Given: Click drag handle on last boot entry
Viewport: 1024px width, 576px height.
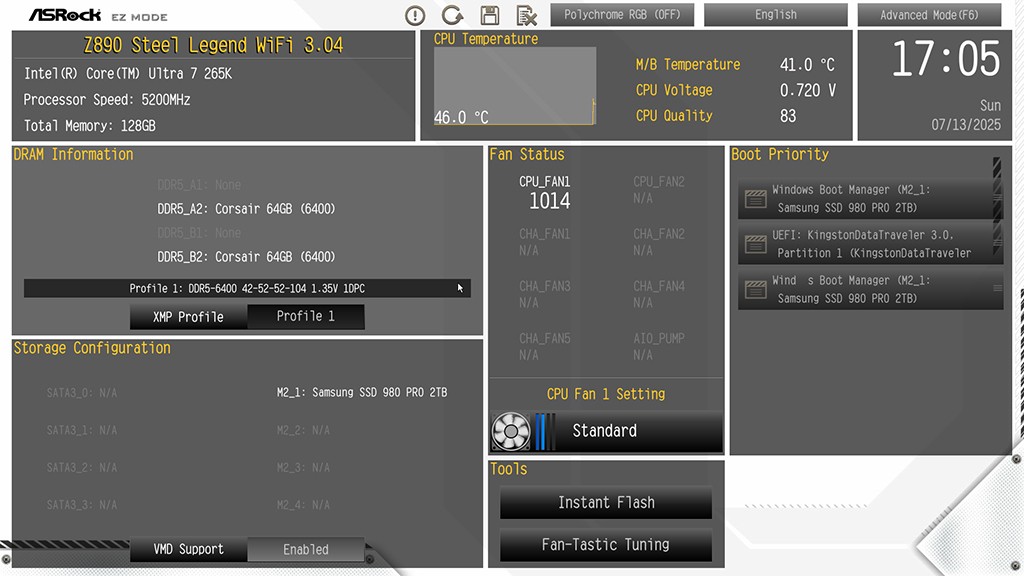Looking at the screenshot, I should [997, 288].
